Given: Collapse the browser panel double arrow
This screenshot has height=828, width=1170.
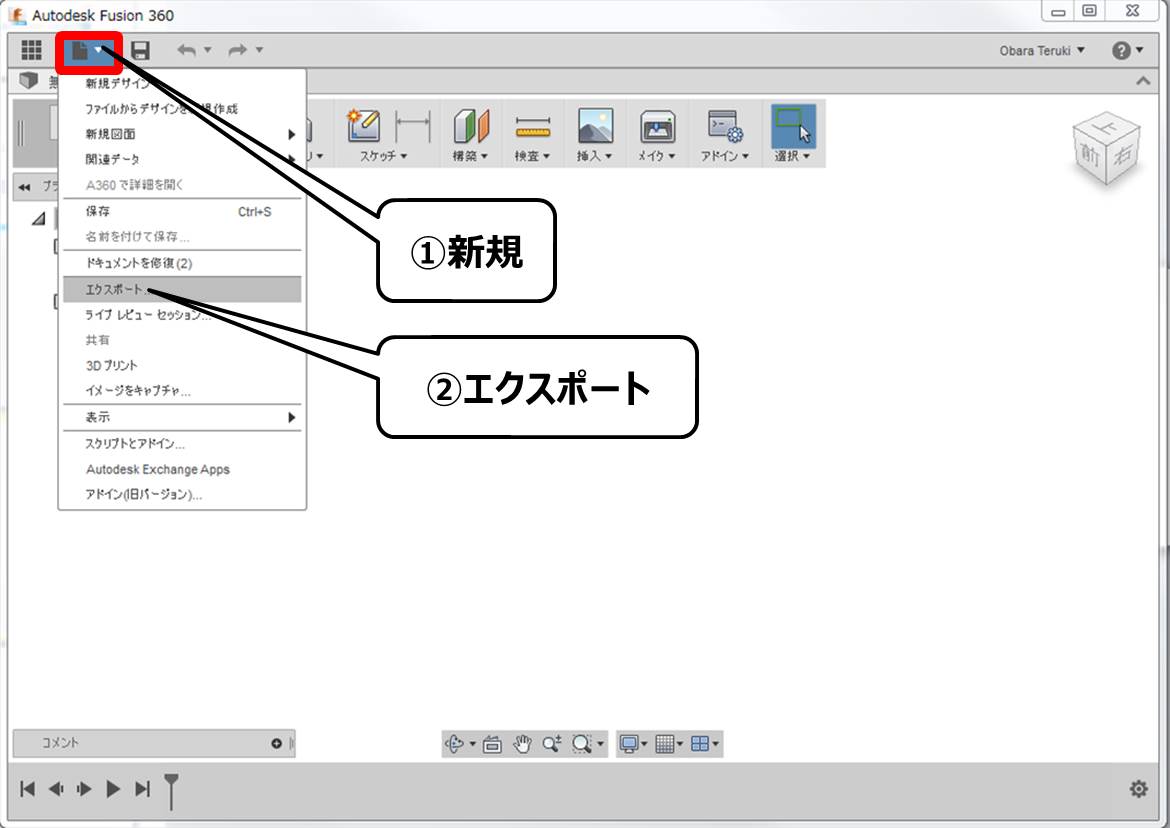Looking at the screenshot, I should 25,186.
